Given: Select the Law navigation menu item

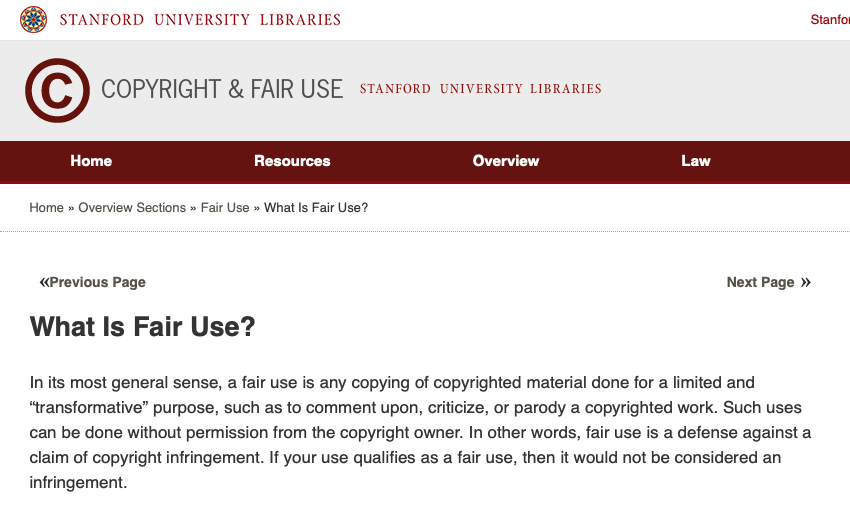Looking at the screenshot, I should click(696, 161).
